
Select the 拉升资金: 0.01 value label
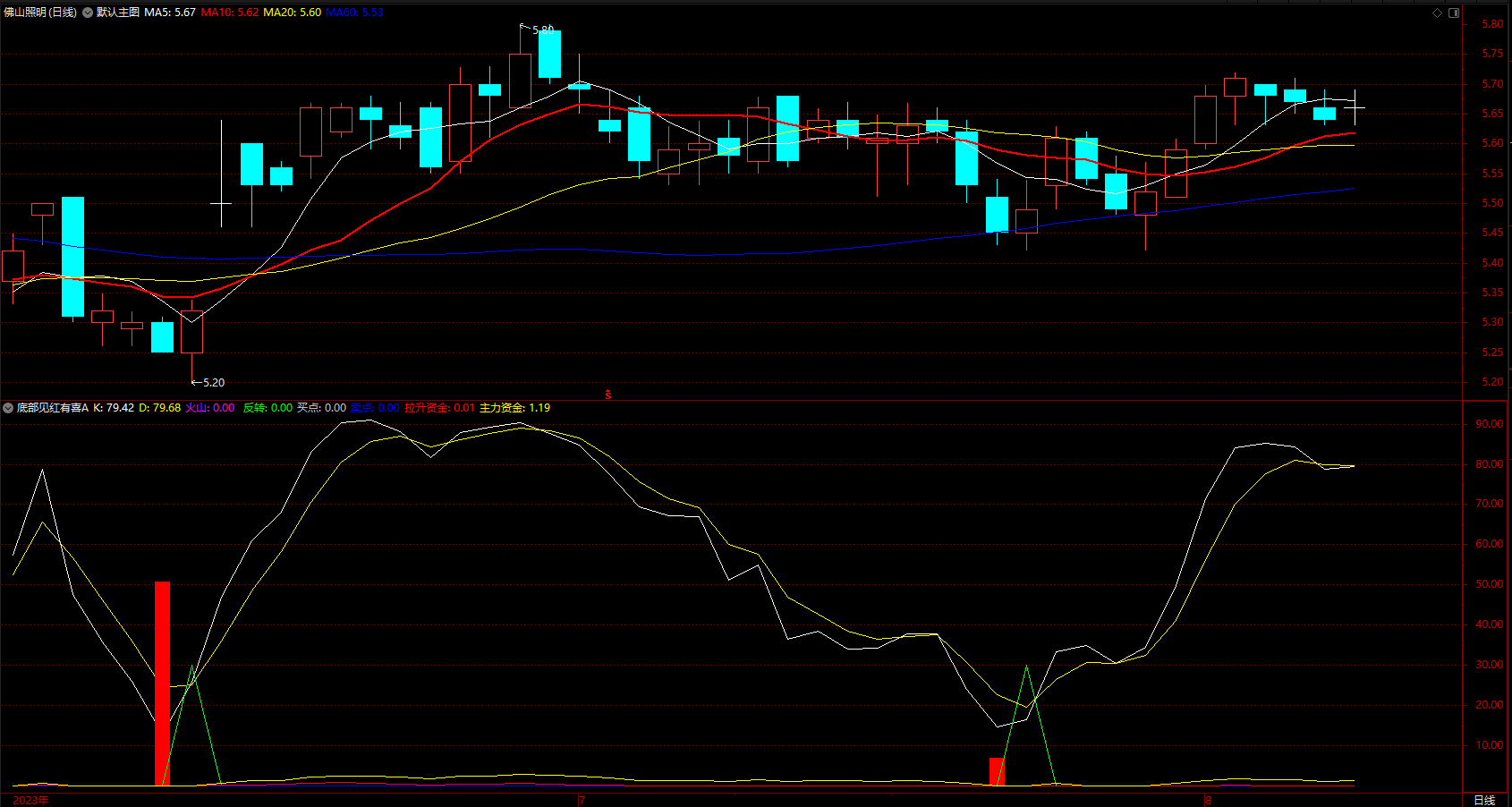(439, 408)
